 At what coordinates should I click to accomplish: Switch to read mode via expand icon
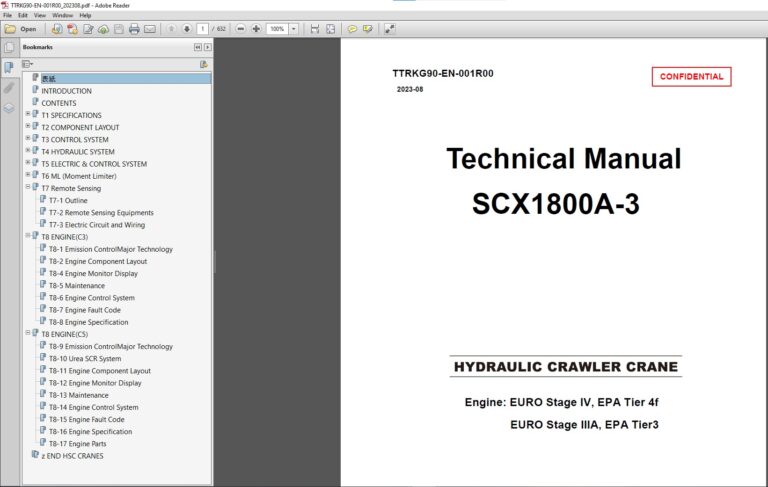coord(389,29)
